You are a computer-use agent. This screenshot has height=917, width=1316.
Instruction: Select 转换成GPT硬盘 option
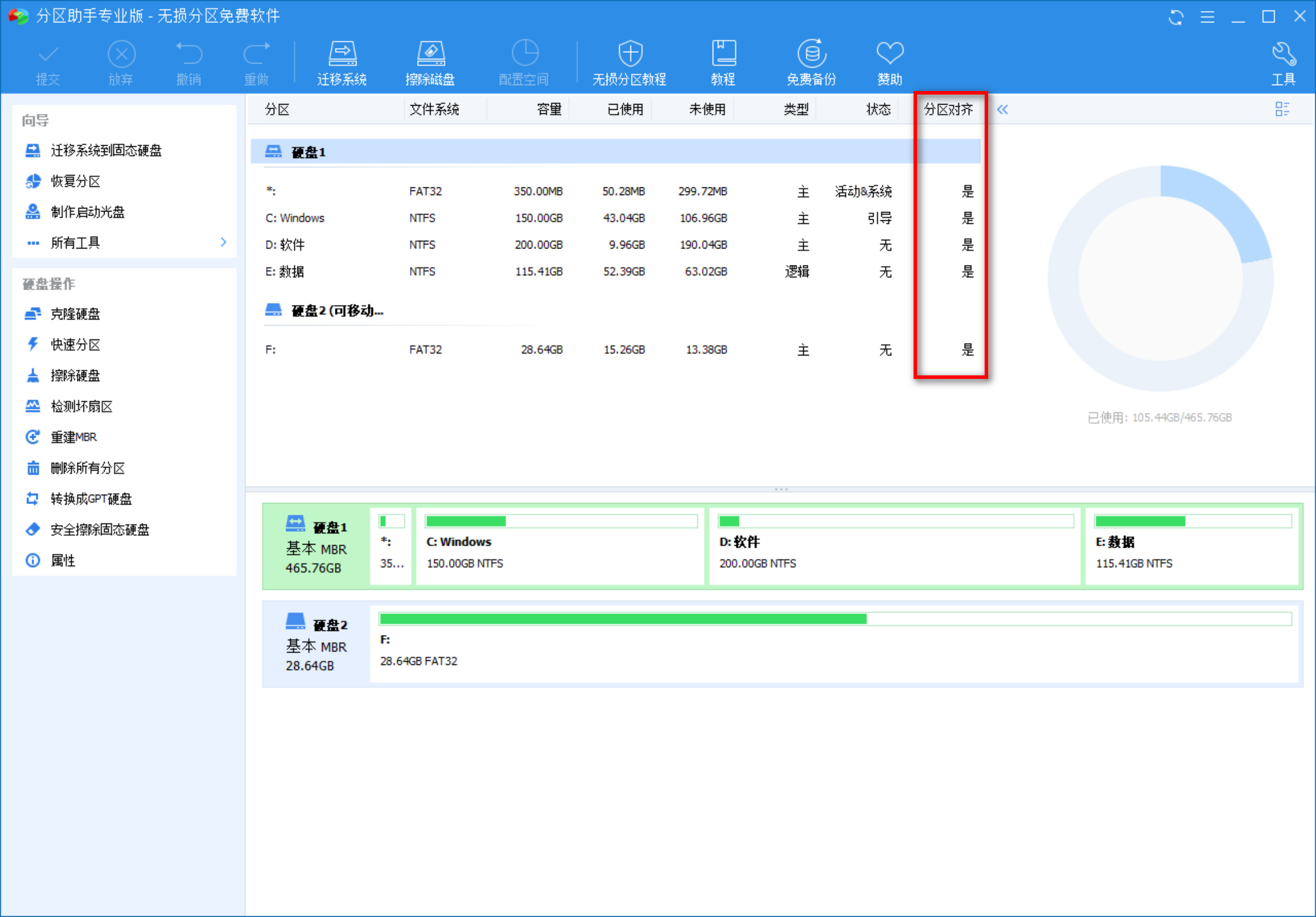[78, 499]
